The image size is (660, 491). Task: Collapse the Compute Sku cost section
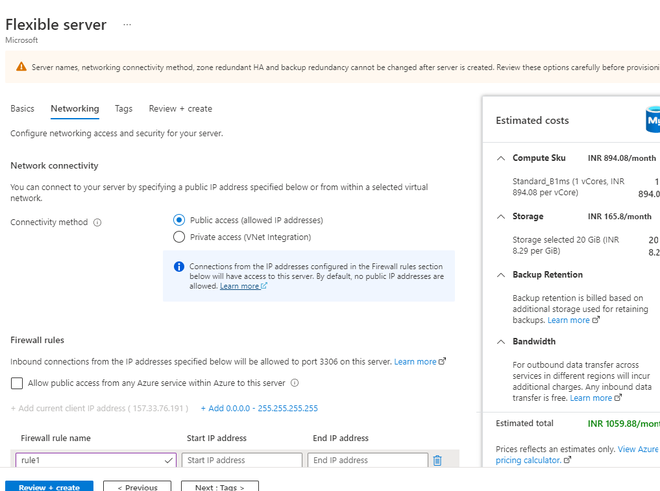[501, 158]
